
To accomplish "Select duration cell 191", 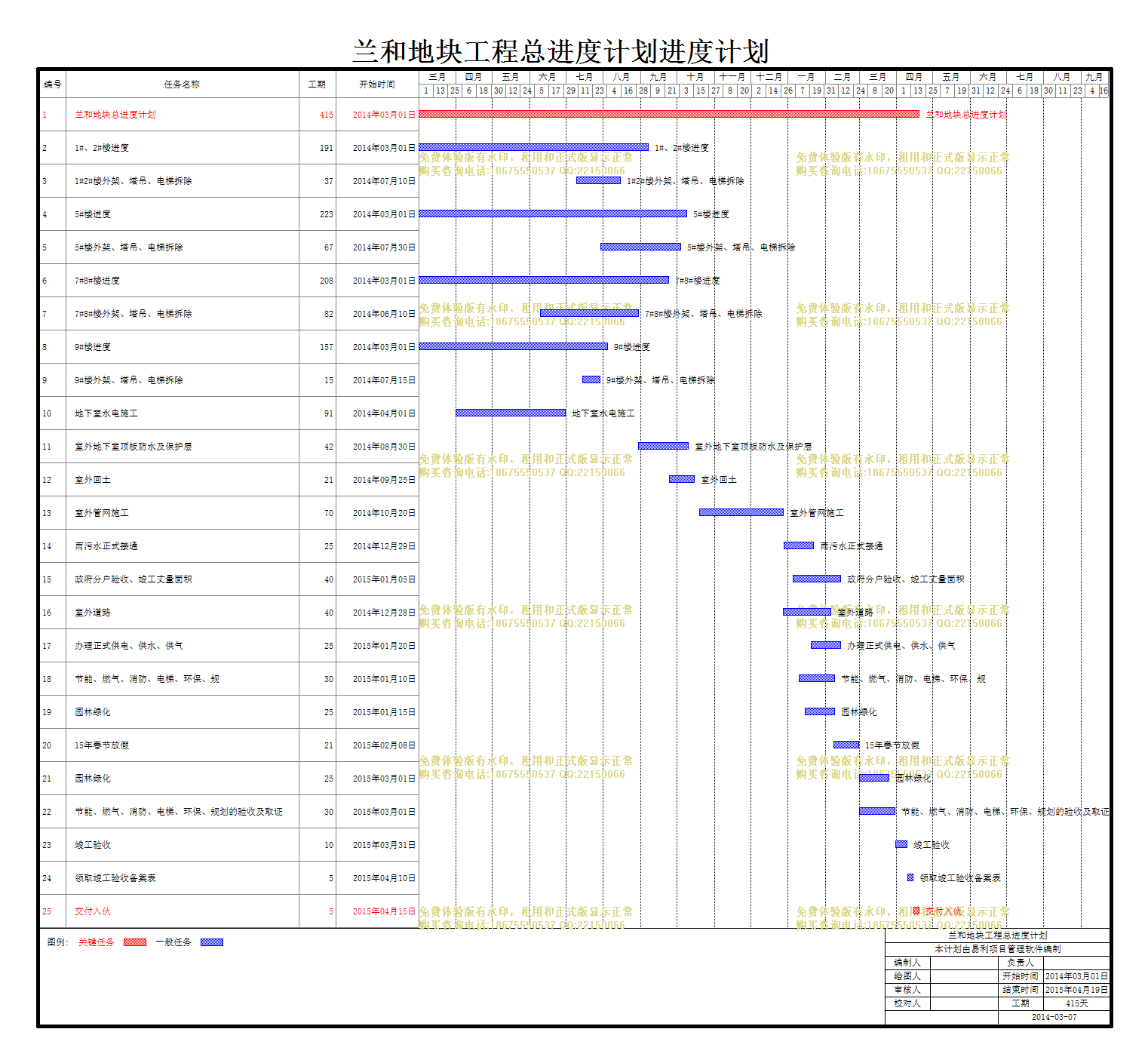I will [326, 148].
